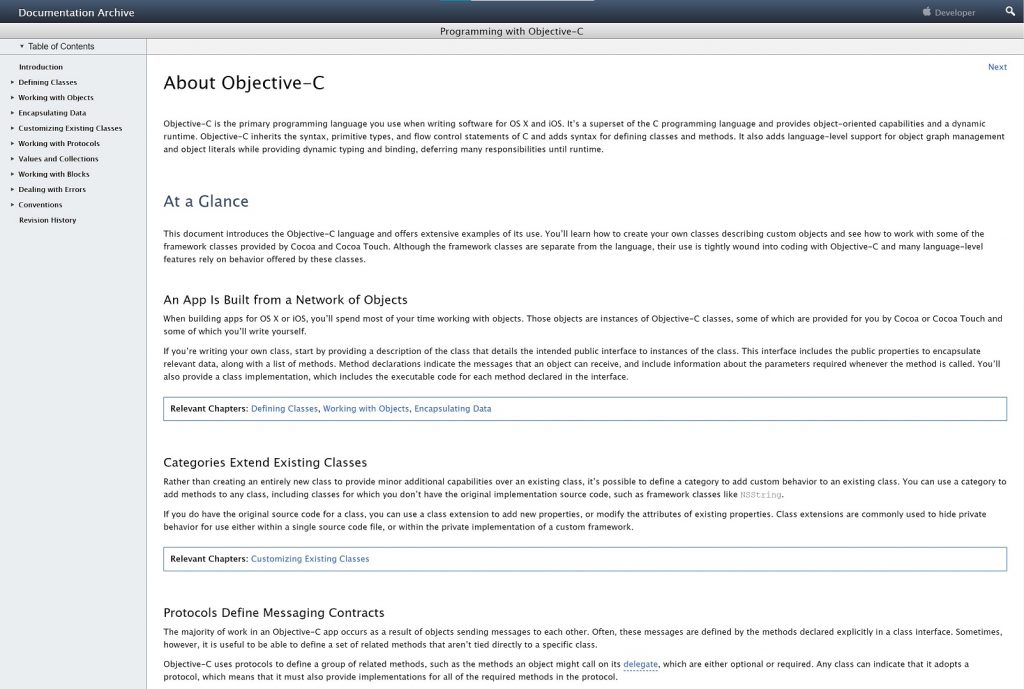Open the delegate glossary link
This screenshot has width=1024, height=689.
click(641, 664)
